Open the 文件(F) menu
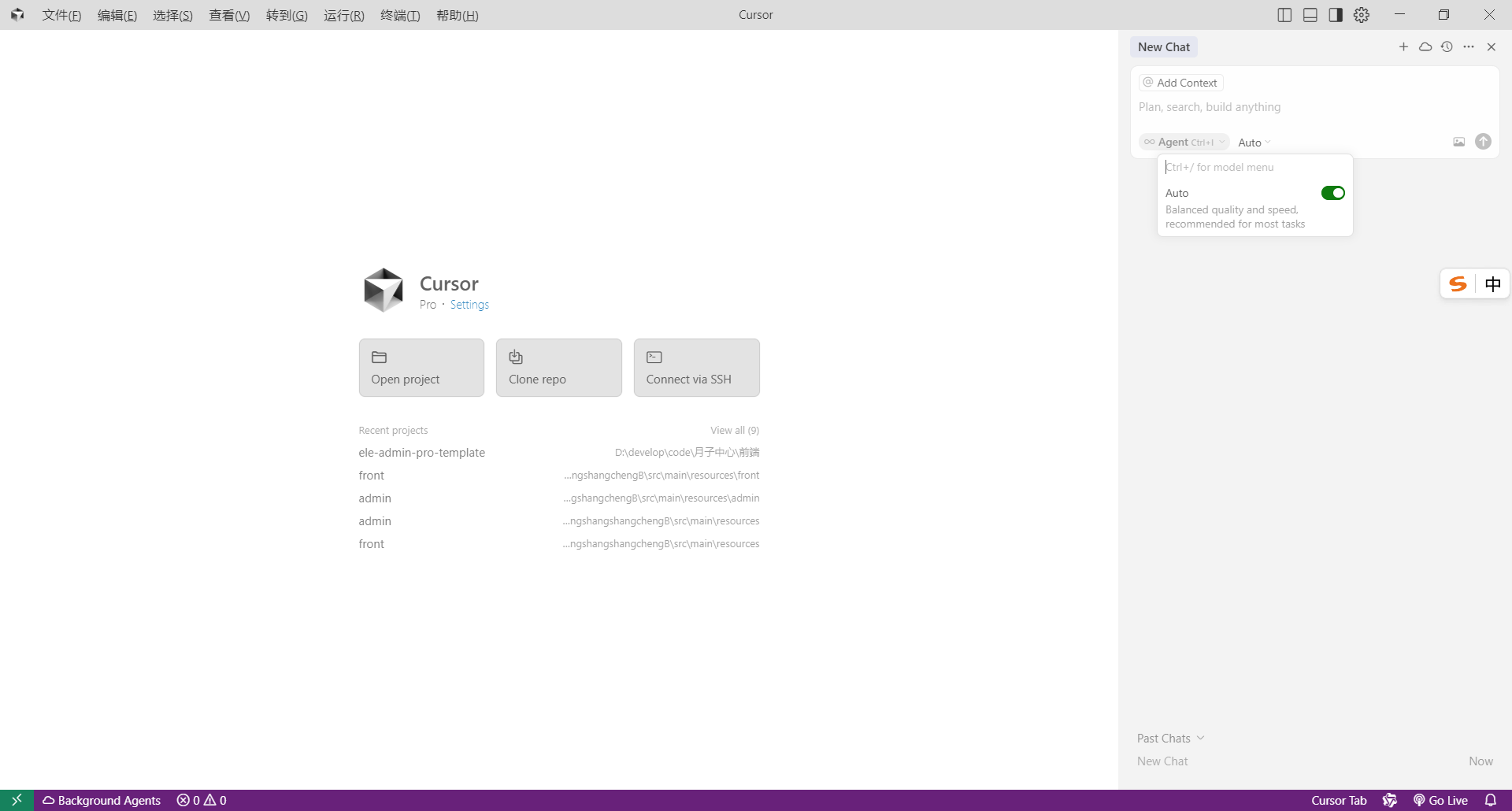Screen dimensions: 1512x811 tap(61, 15)
